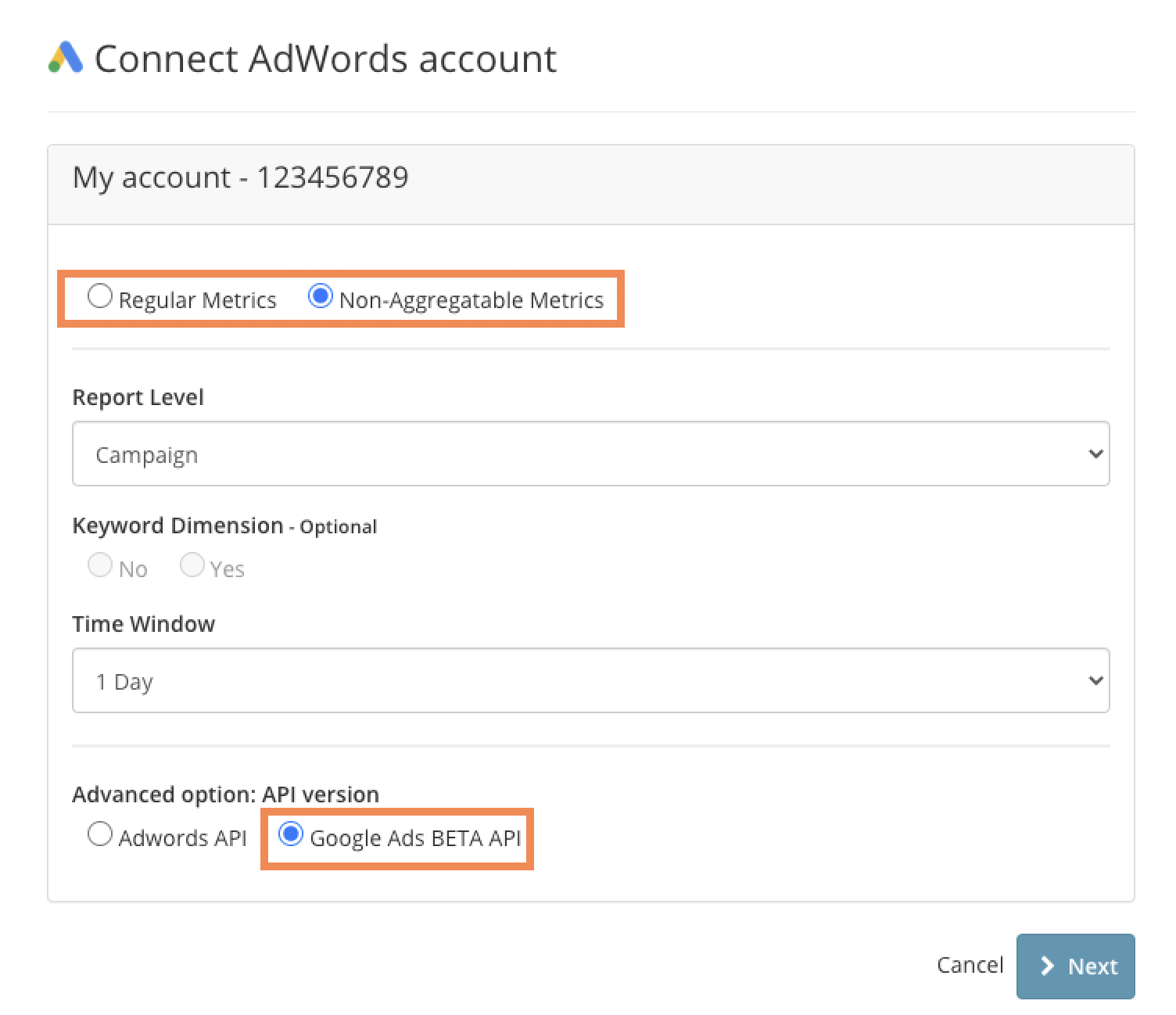Click the Google Ads BETA API label
The image size is (1176, 1015).
point(415,838)
